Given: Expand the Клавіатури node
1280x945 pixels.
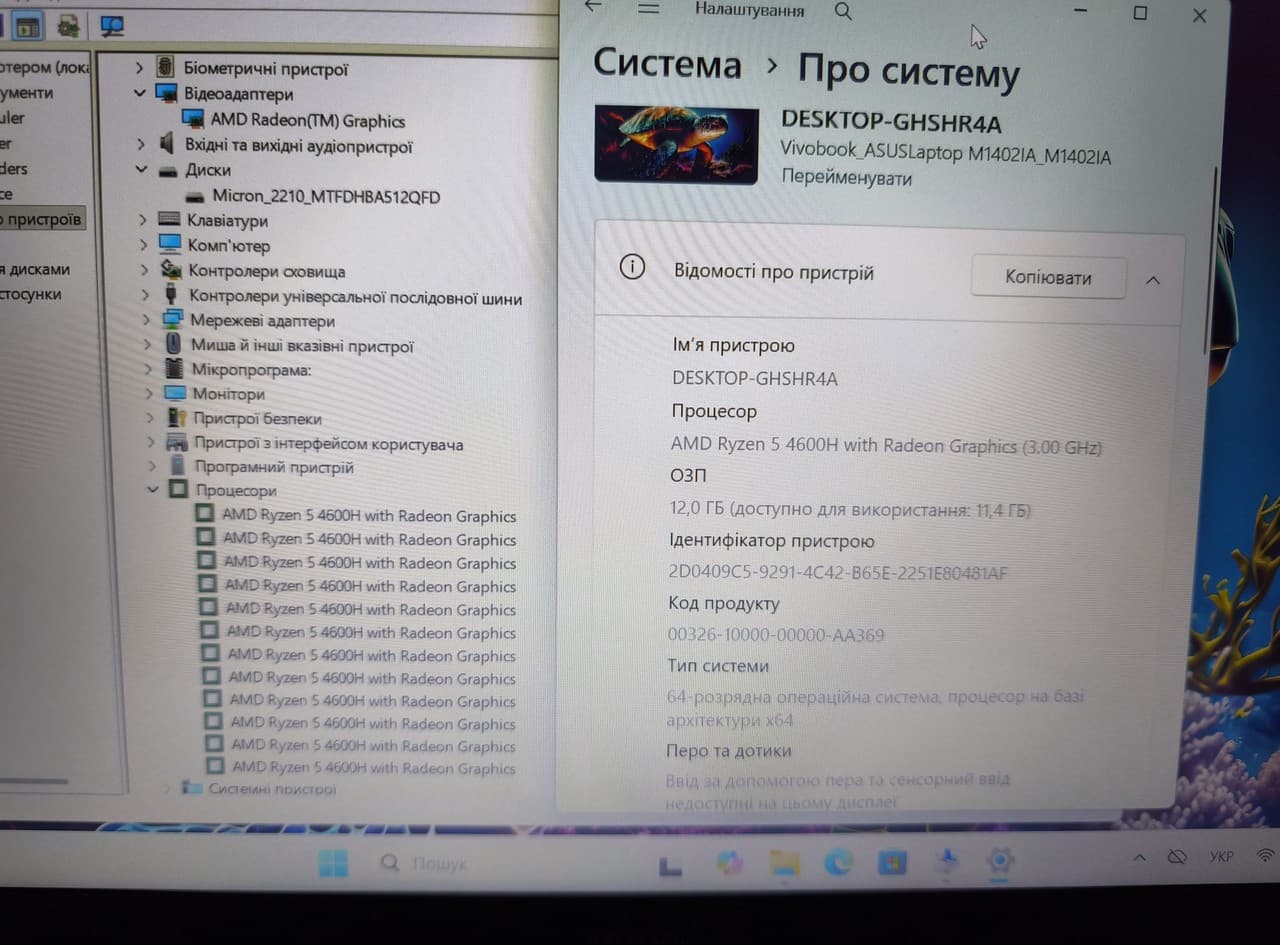Looking at the screenshot, I should [142, 220].
